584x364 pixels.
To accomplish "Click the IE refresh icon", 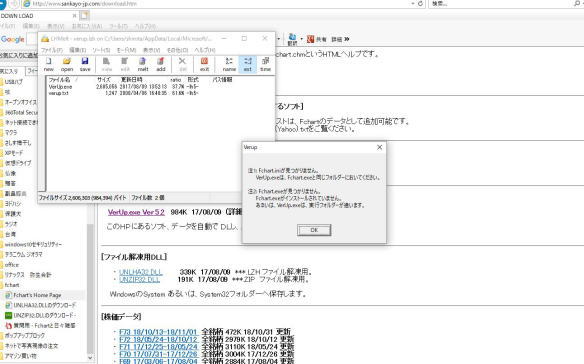I will tap(420, 4).
